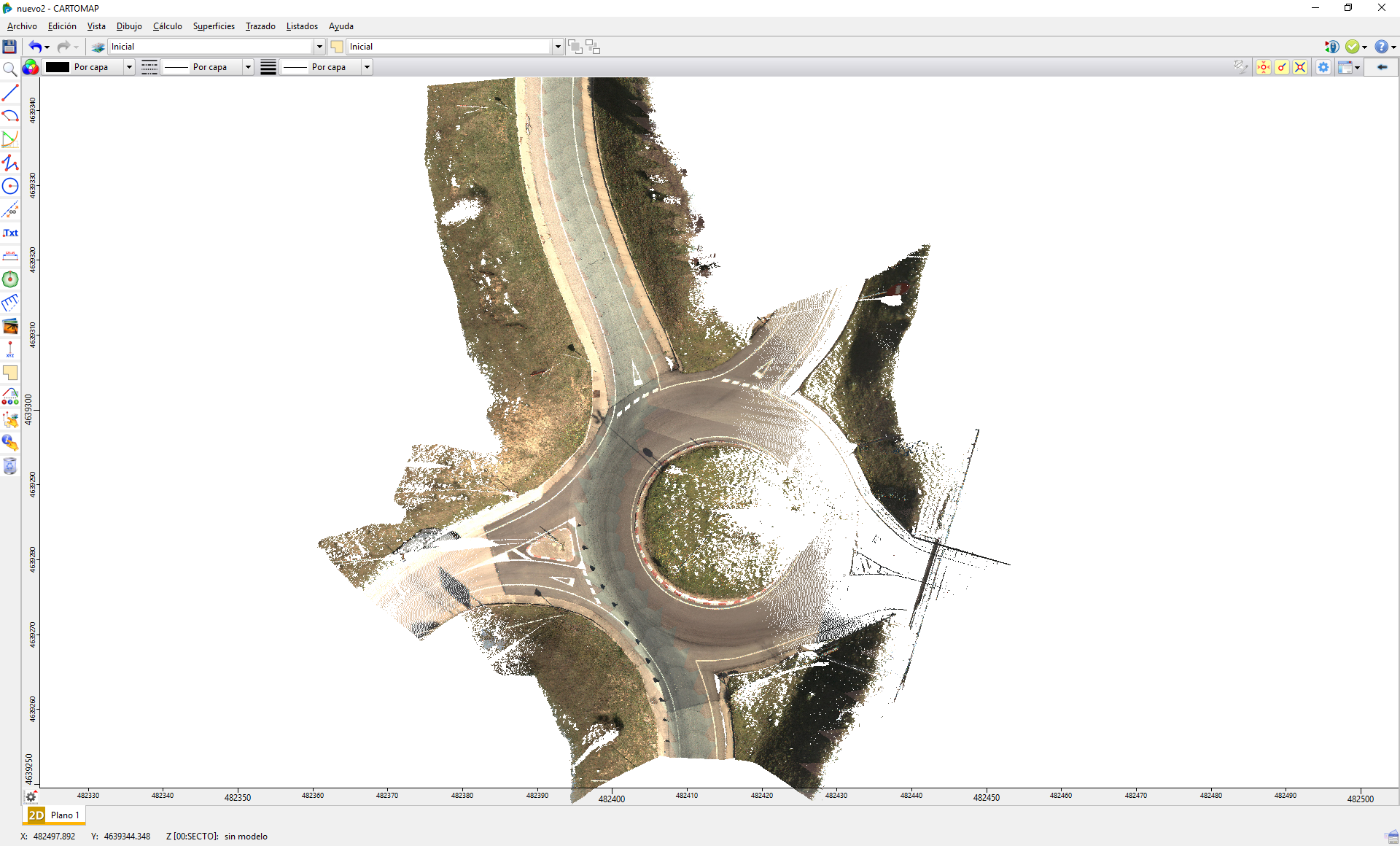This screenshot has height=846, width=1400.
Task: Open the Trazado menu
Action: (260, 26)
